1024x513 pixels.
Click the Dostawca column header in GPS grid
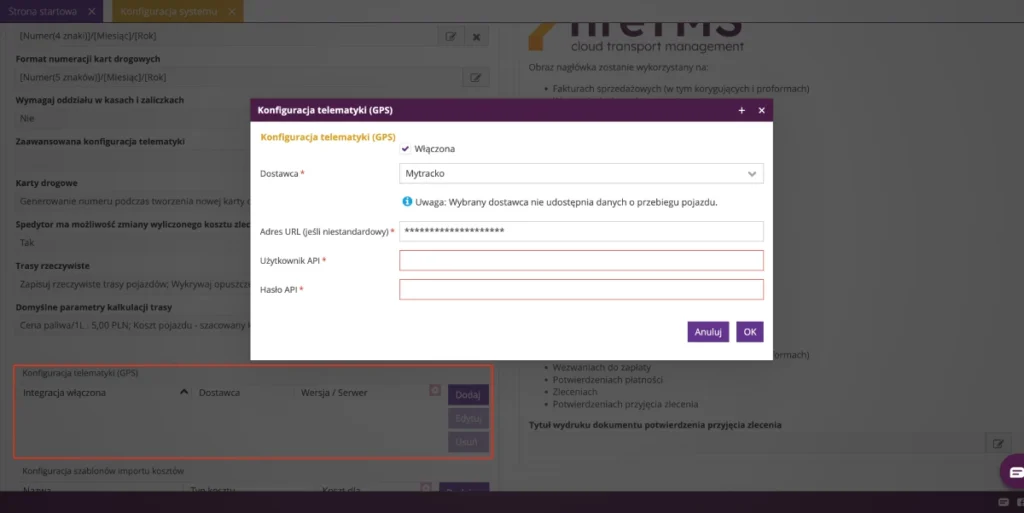(x=219, y=392)
